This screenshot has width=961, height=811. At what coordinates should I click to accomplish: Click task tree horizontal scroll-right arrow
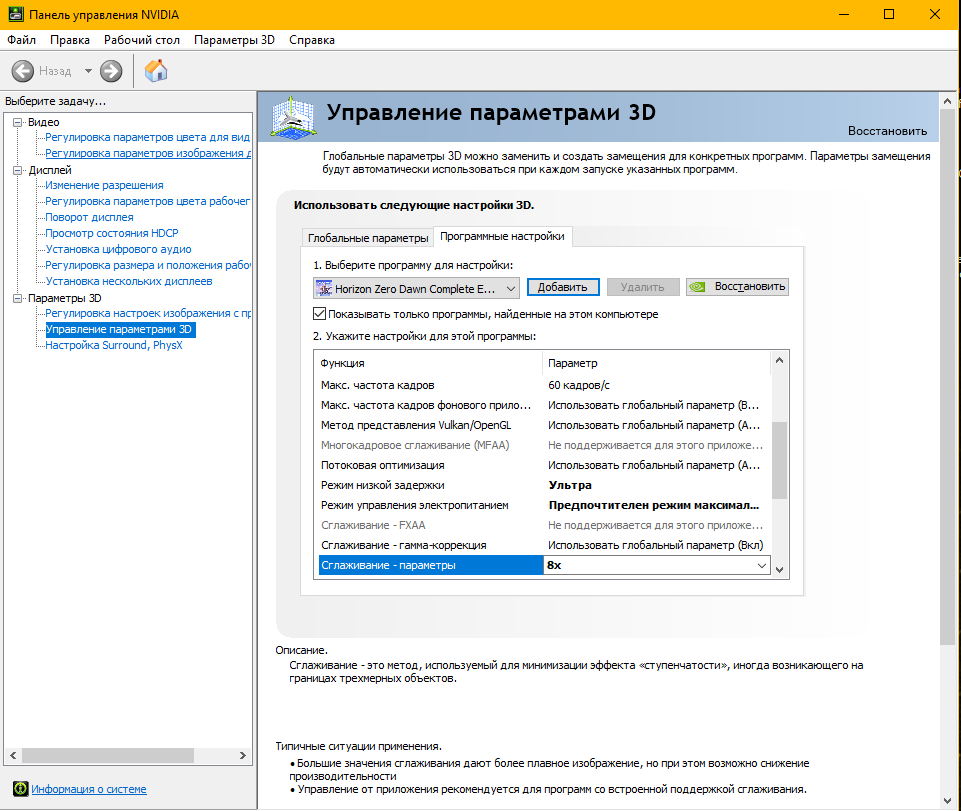click(243, 755)
